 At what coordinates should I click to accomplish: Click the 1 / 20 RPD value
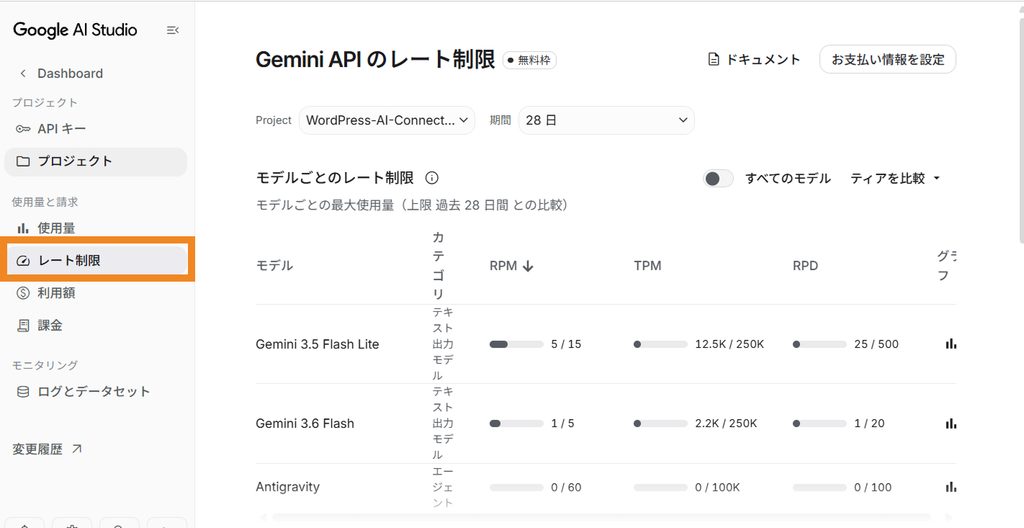point(869,423)
